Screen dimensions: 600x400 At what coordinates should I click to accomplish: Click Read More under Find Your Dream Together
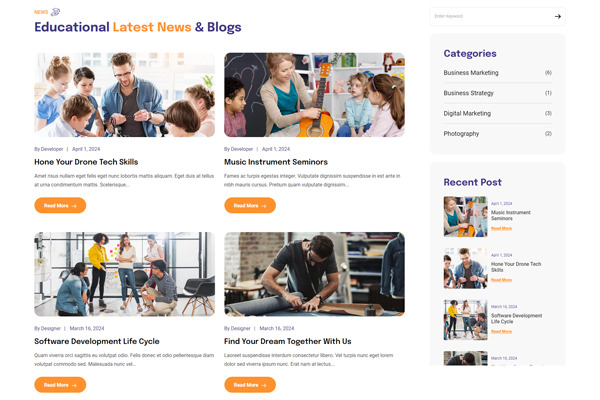250,385
